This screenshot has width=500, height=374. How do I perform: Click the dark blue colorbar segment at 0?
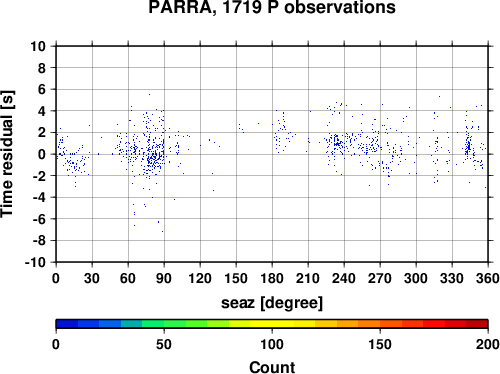pyautogui.click(x=67, y=324)
